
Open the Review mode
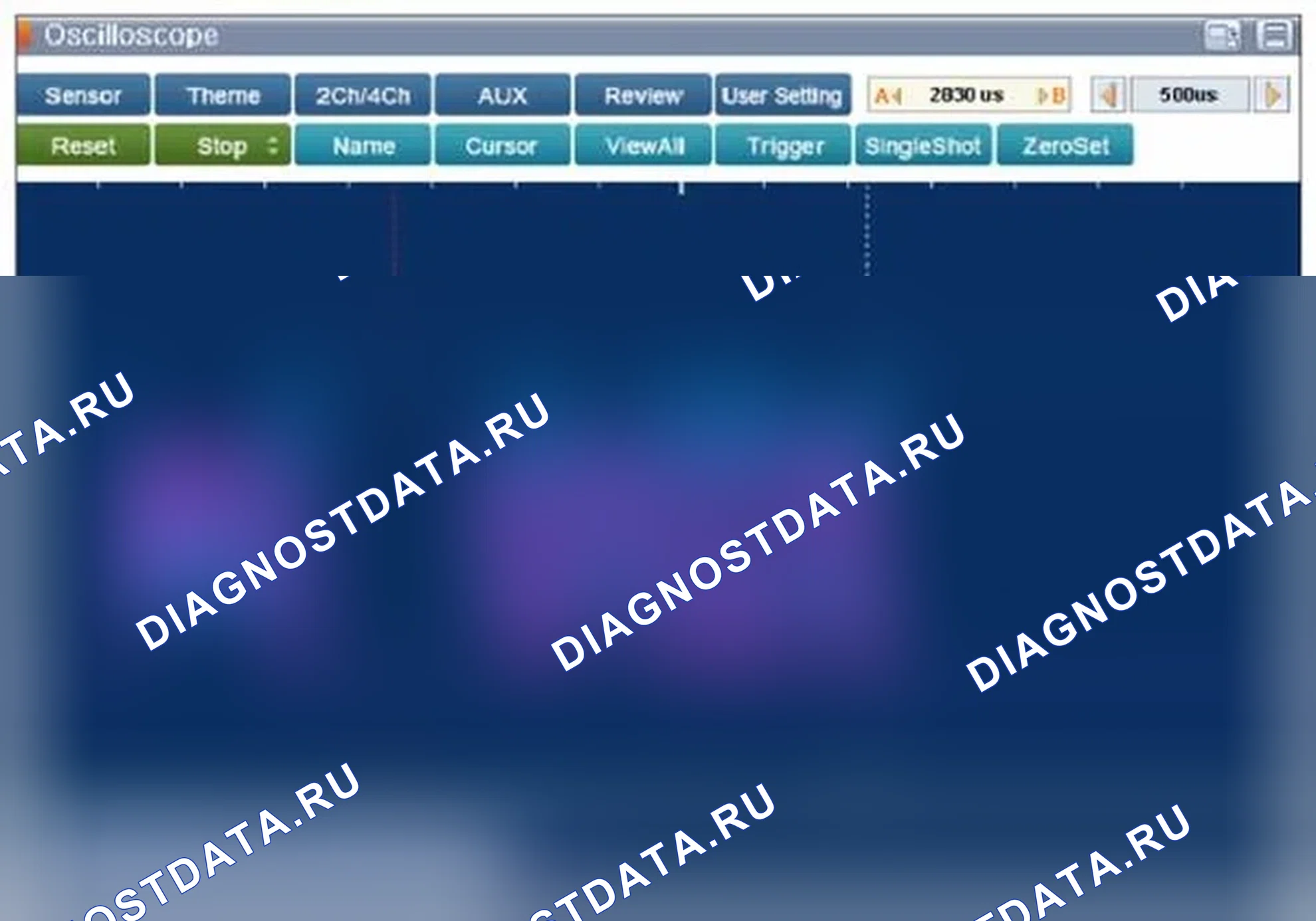pos(643,96)
